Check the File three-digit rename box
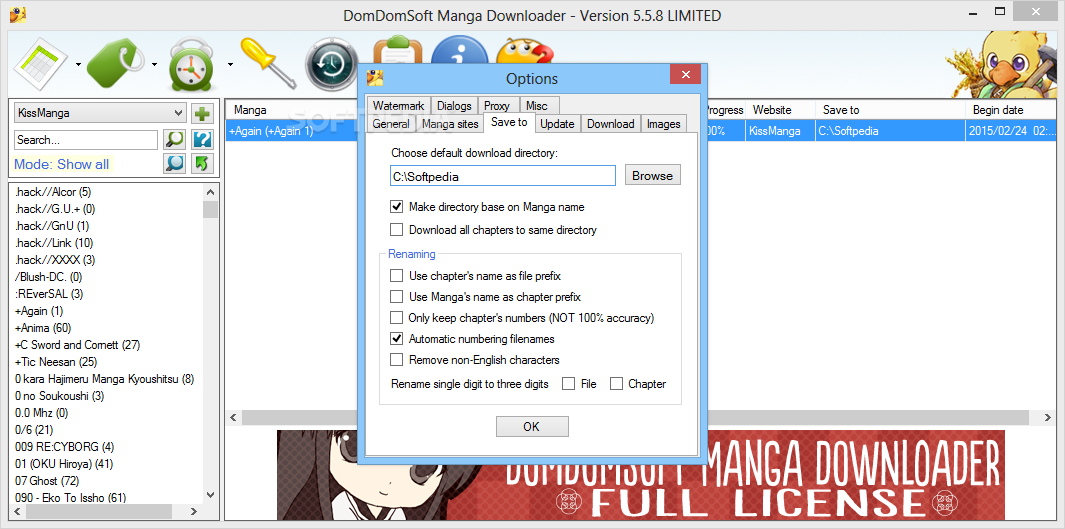Image resolution: width=1065 pixels, height=529 pixels. pyautogui.click(x=568, y=384)
